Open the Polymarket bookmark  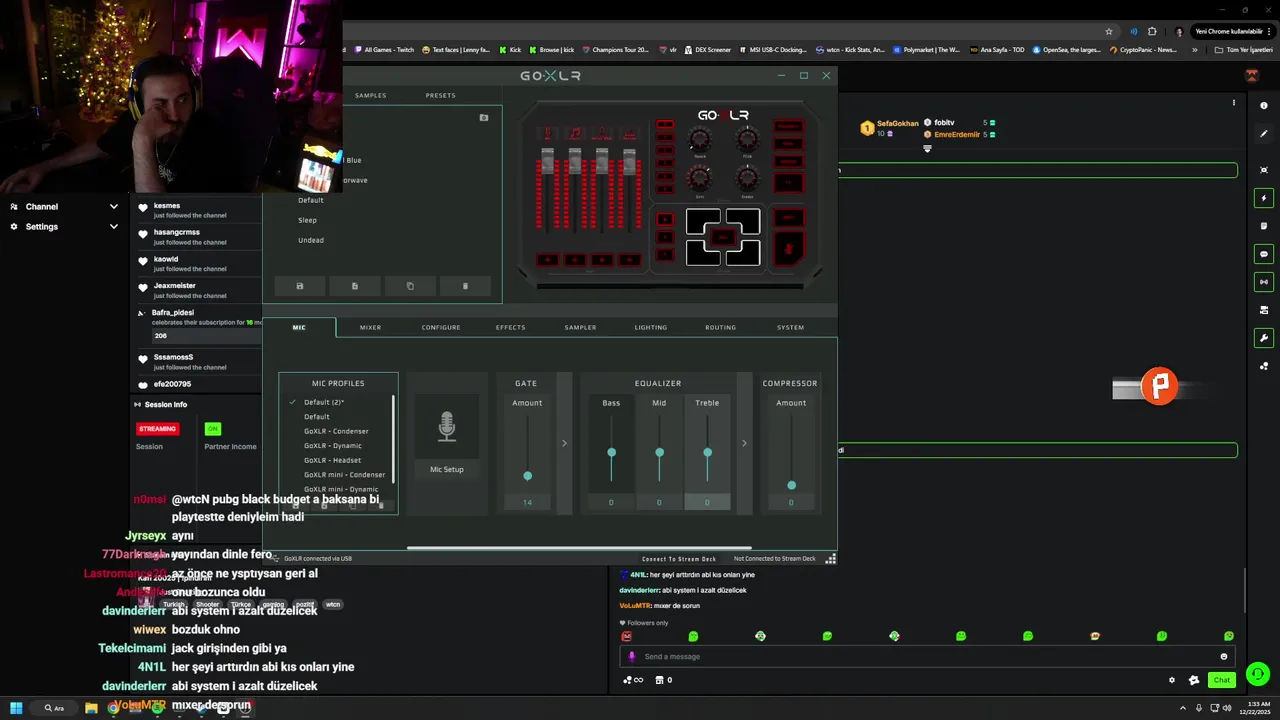coord(927,50)
